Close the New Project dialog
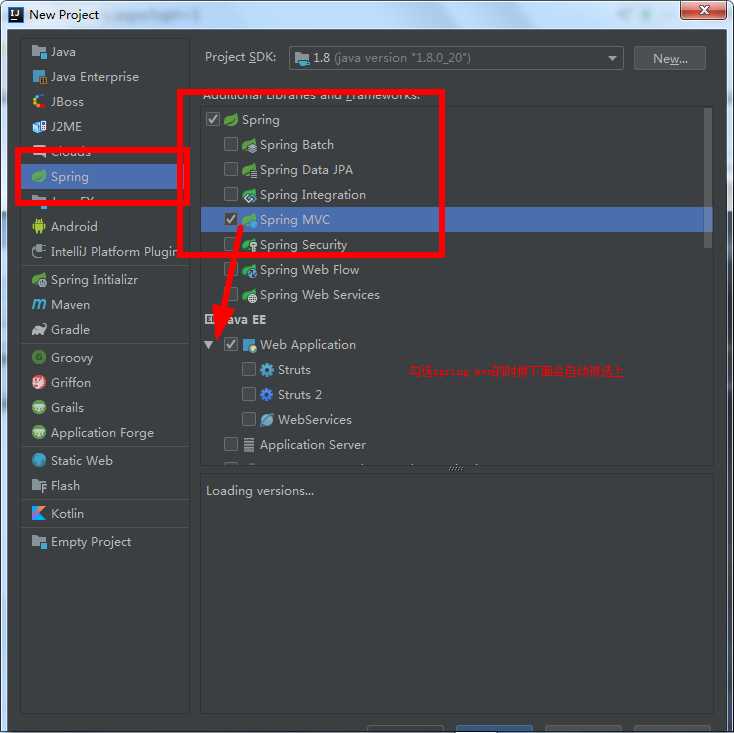The height and width of the screenshot is (733, 734). pos(704,10)
